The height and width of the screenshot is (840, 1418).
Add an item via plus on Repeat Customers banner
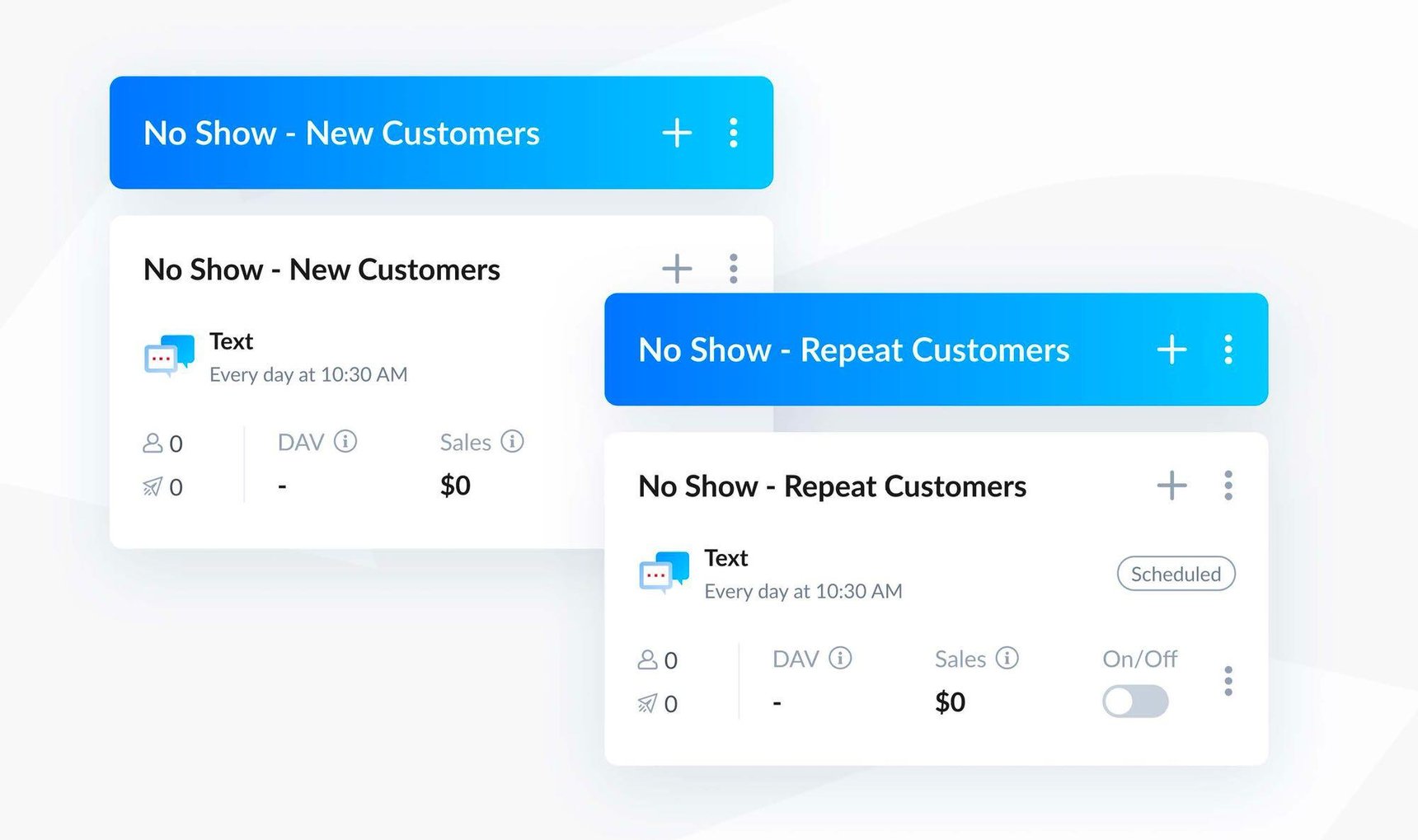pos(1171,350)
